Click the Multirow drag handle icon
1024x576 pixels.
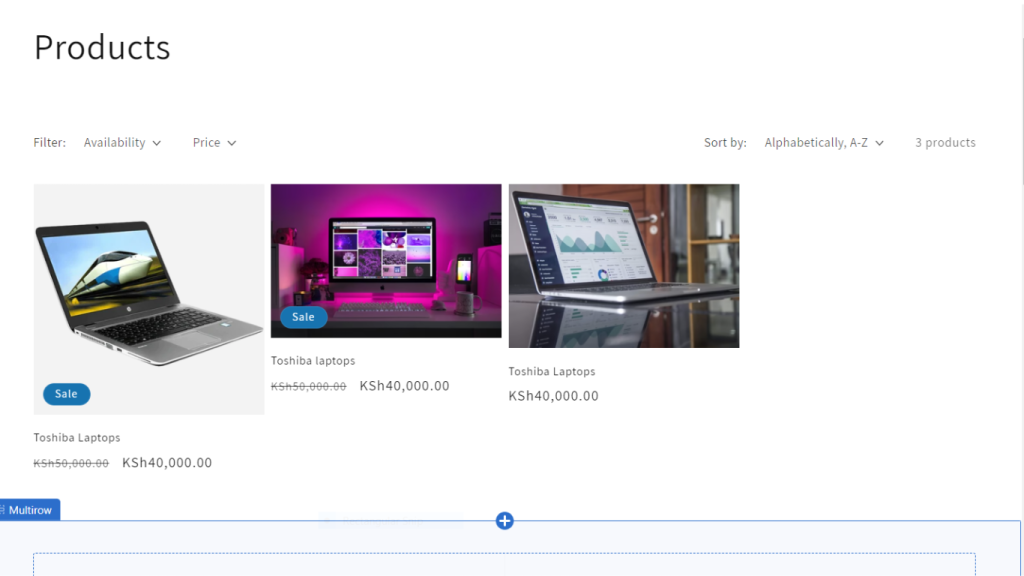pos(3,510)
